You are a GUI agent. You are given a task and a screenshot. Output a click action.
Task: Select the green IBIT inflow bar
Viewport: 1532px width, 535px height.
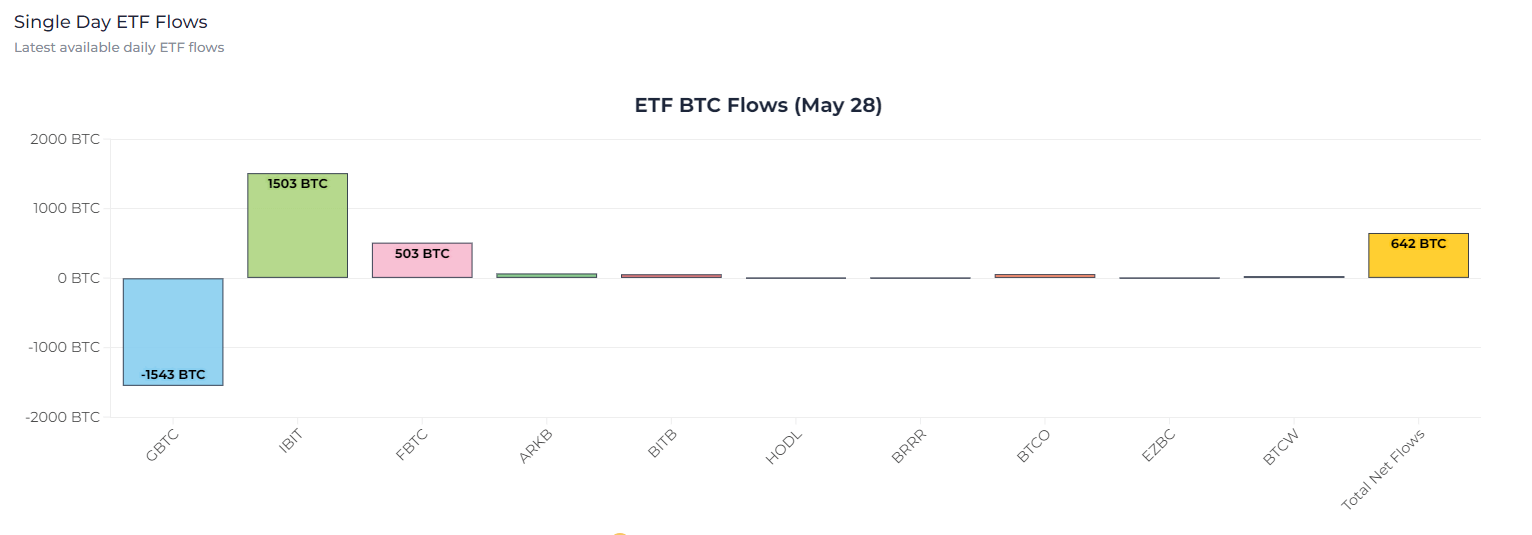tap(297, 226)
